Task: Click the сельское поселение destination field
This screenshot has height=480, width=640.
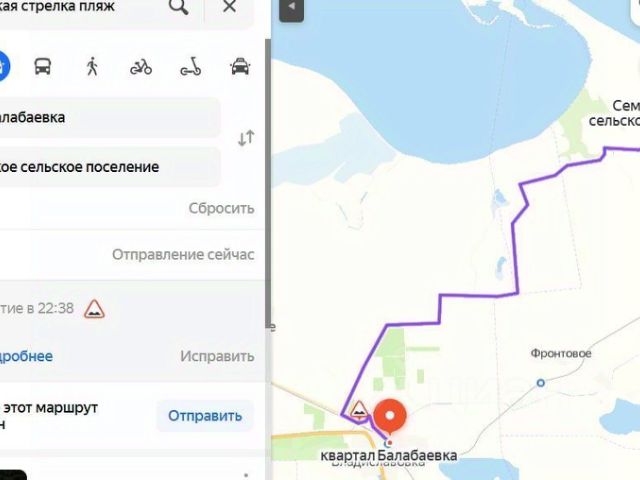Action: pos(110,167)
